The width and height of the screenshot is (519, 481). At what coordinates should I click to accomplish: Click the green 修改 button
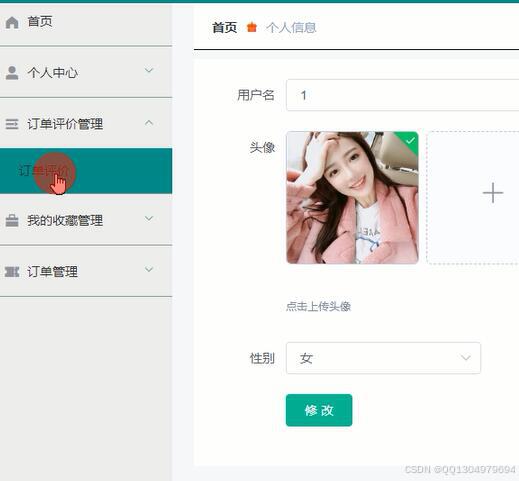click(x=319, y=410)
